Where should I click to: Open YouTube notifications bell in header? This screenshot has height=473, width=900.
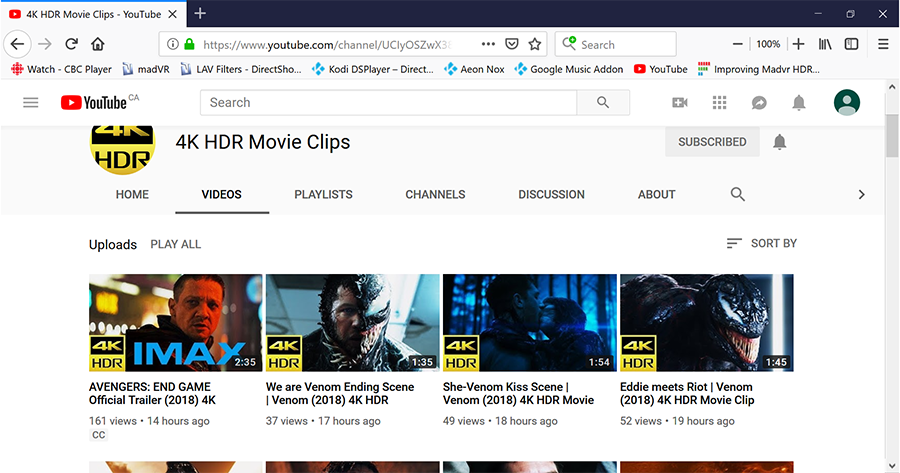798,103
